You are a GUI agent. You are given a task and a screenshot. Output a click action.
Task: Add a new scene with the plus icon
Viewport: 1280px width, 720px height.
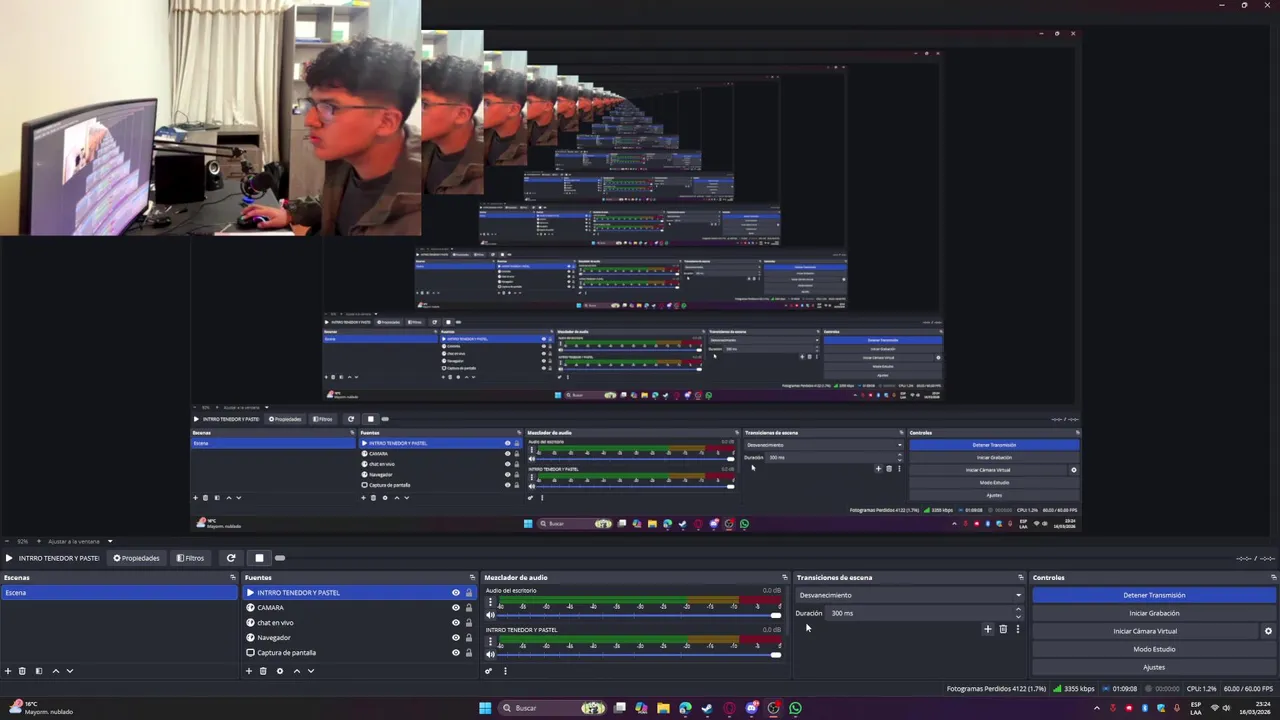(8, 671)
